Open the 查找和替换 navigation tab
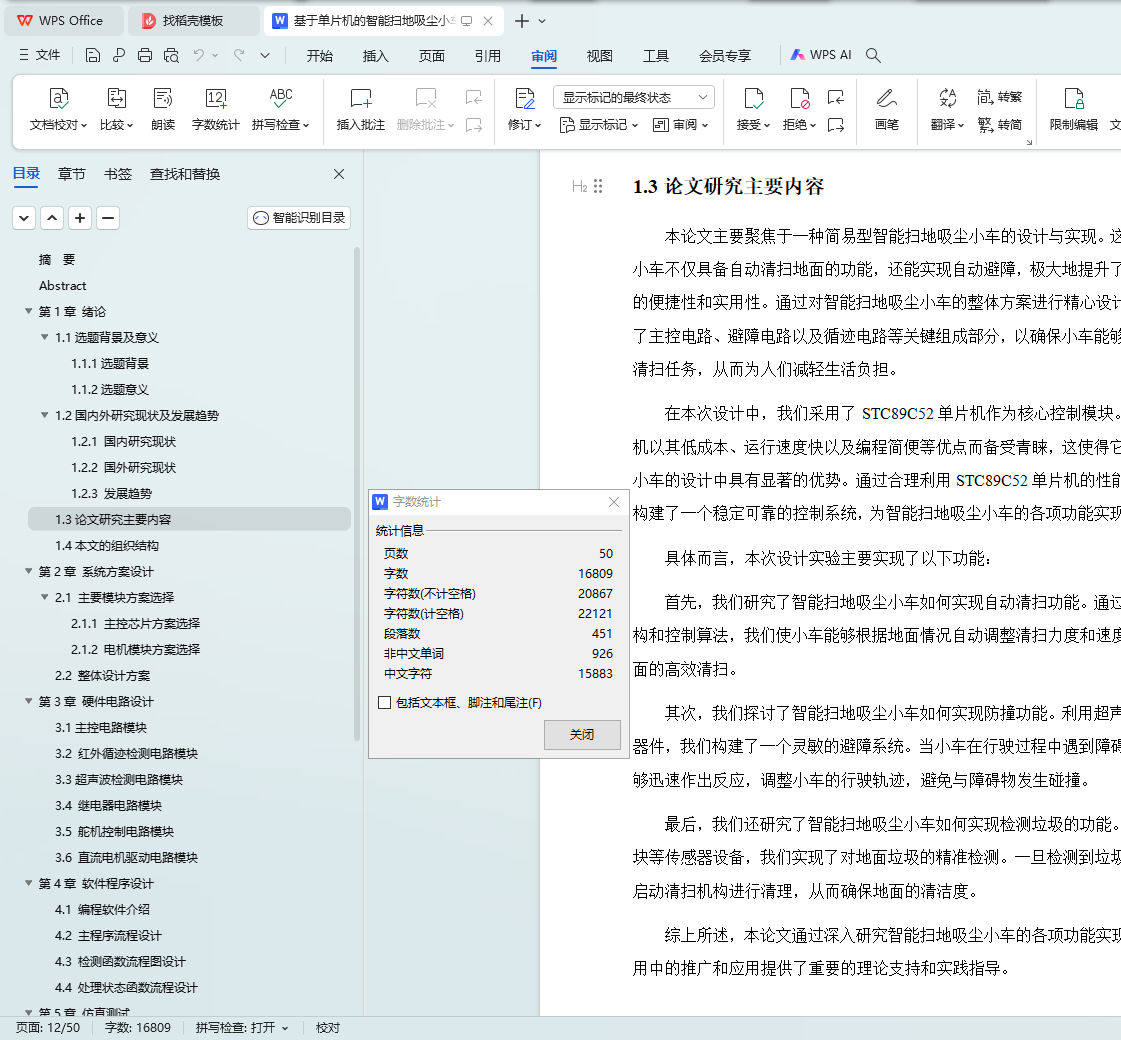1121x1040 pixels. click(x=185, y=174)
